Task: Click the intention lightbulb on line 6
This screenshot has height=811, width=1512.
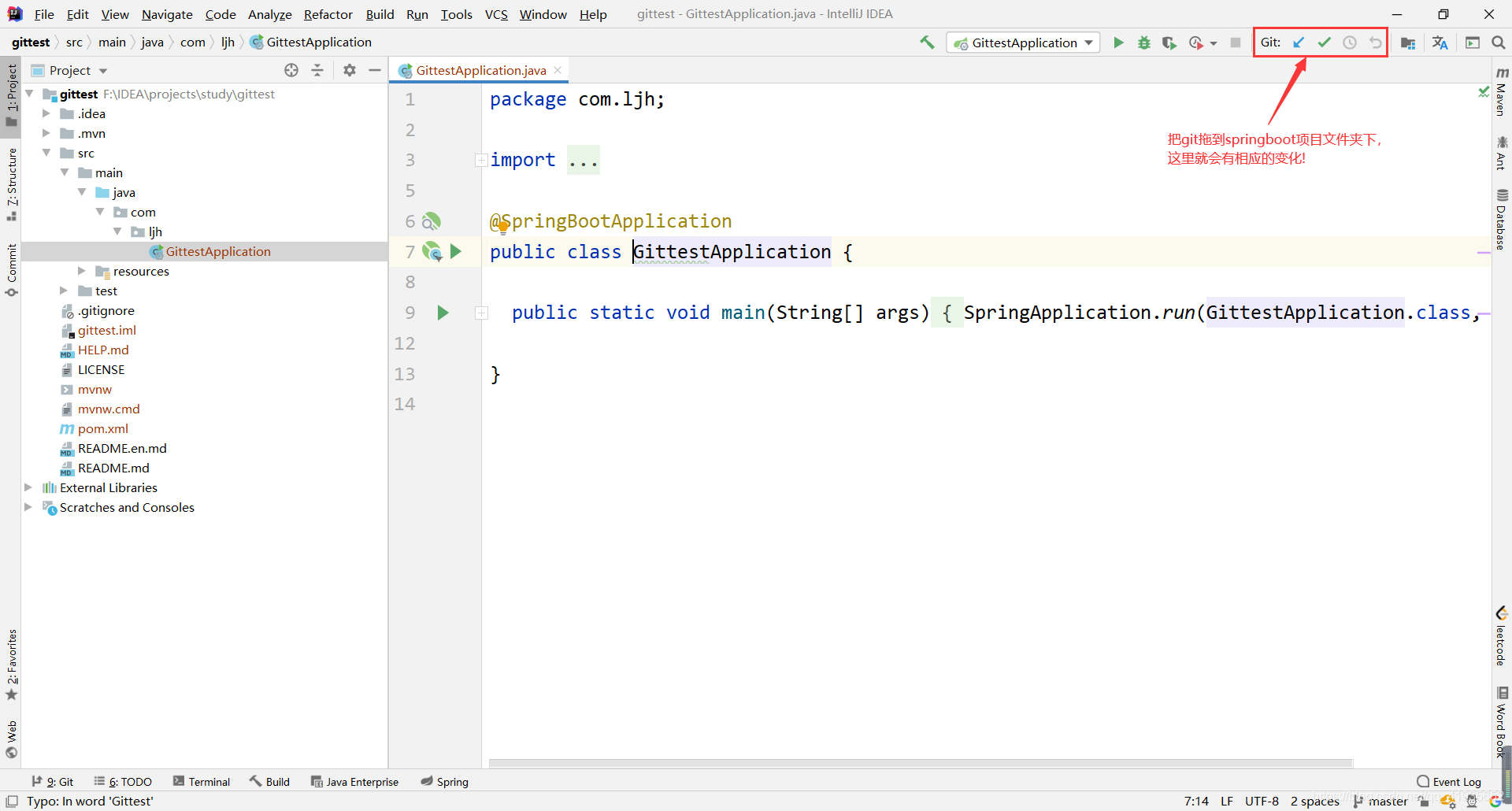Action: pyautogui.click(x=503, y=228)
